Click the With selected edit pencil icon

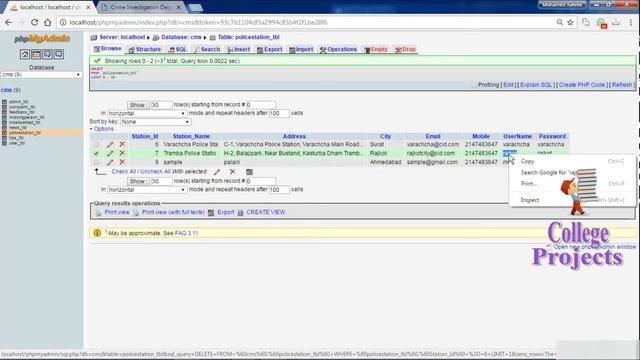(217, 172)
